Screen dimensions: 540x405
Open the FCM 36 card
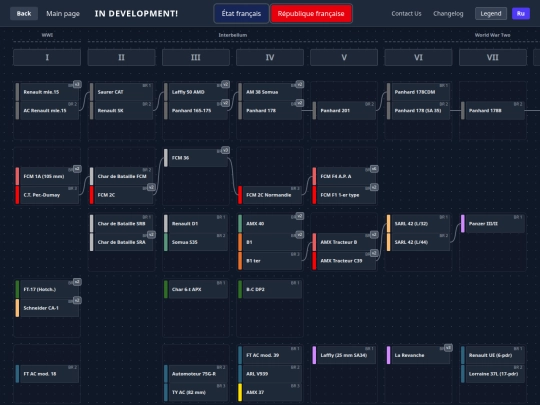(196, 158)
